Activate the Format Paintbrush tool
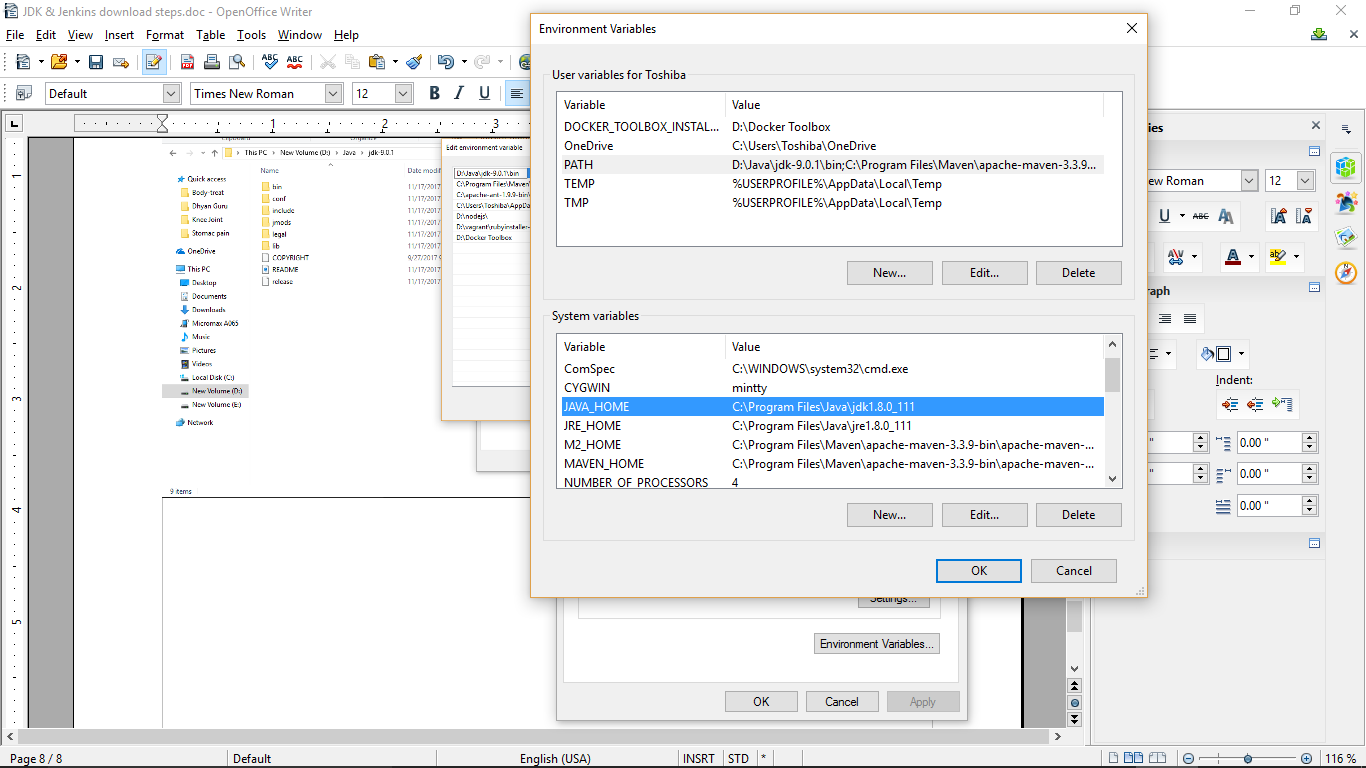Viewport: 1366px width, 768px height. click(414, 62)
